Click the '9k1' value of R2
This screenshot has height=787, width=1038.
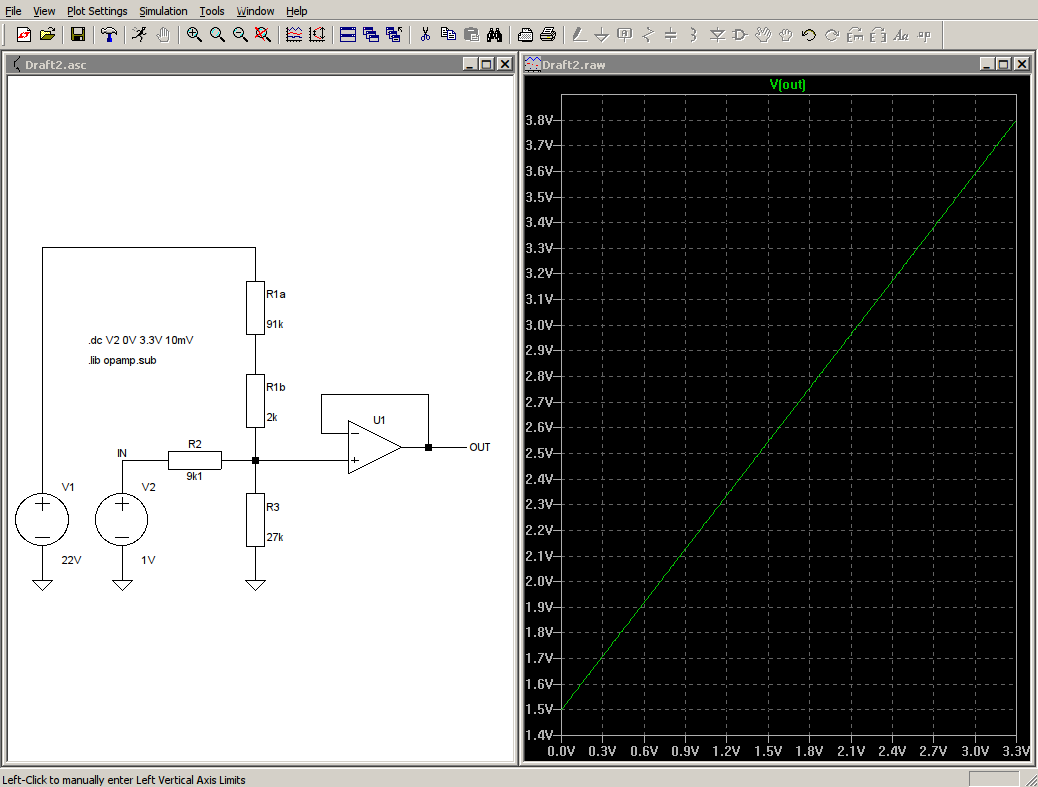click(194, 477)
